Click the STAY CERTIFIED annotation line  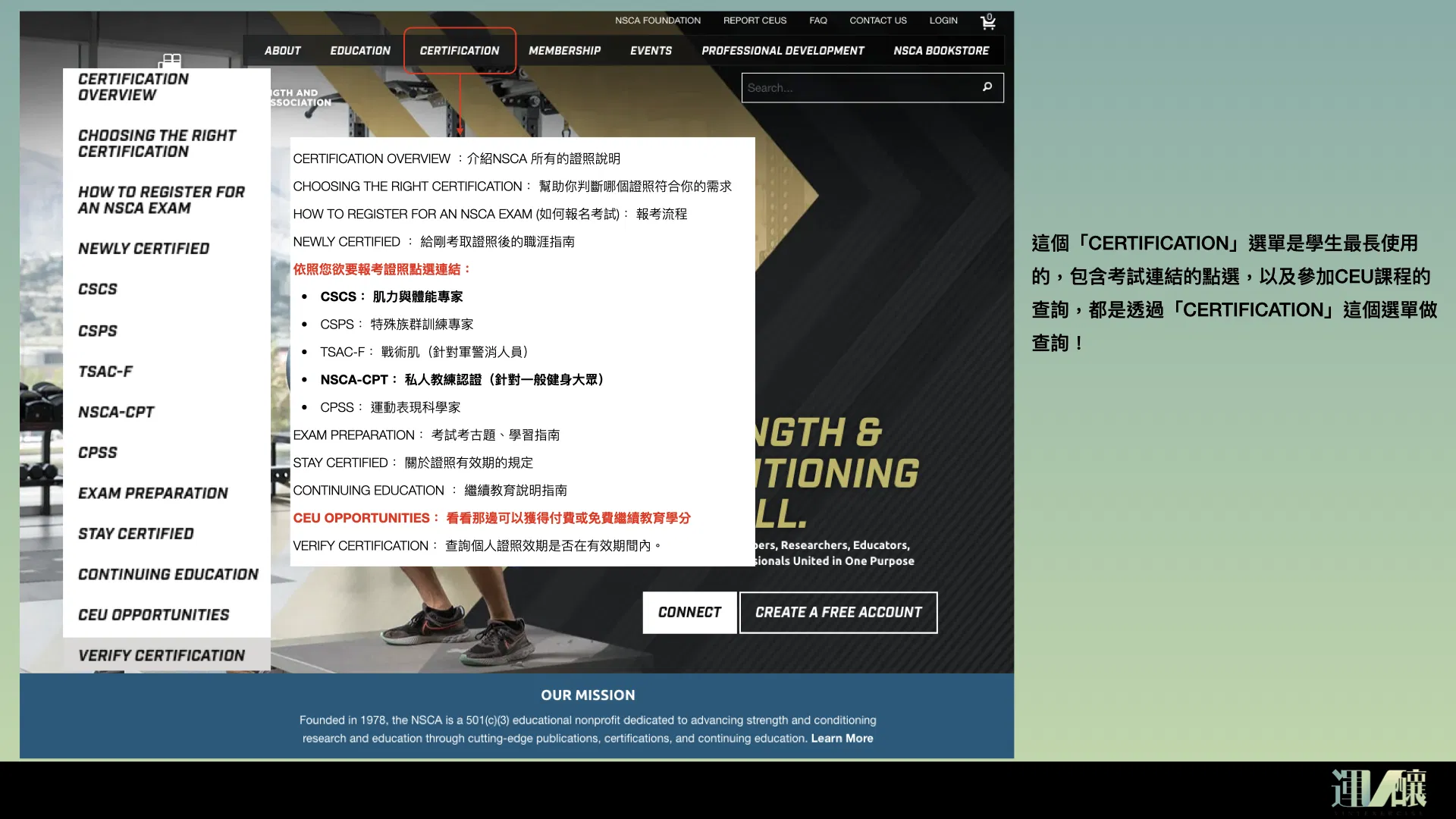413,463
